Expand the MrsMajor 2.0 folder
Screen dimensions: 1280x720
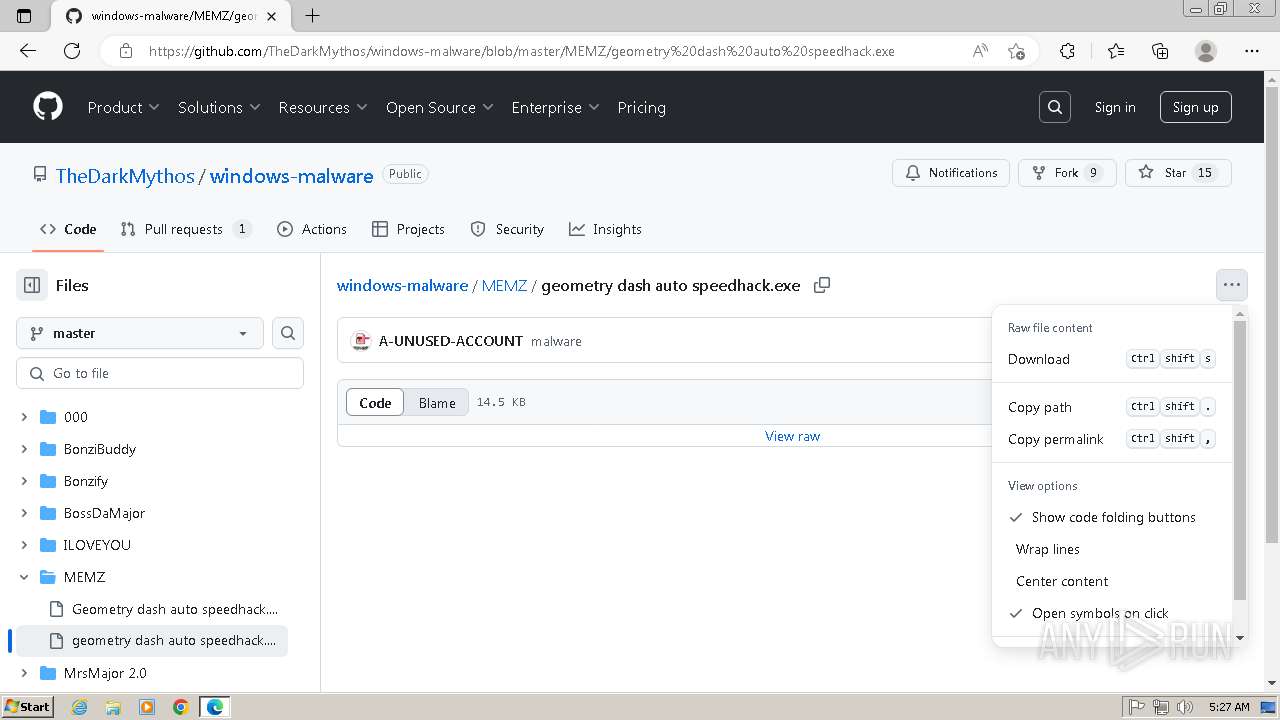click(x=24, y=673)
